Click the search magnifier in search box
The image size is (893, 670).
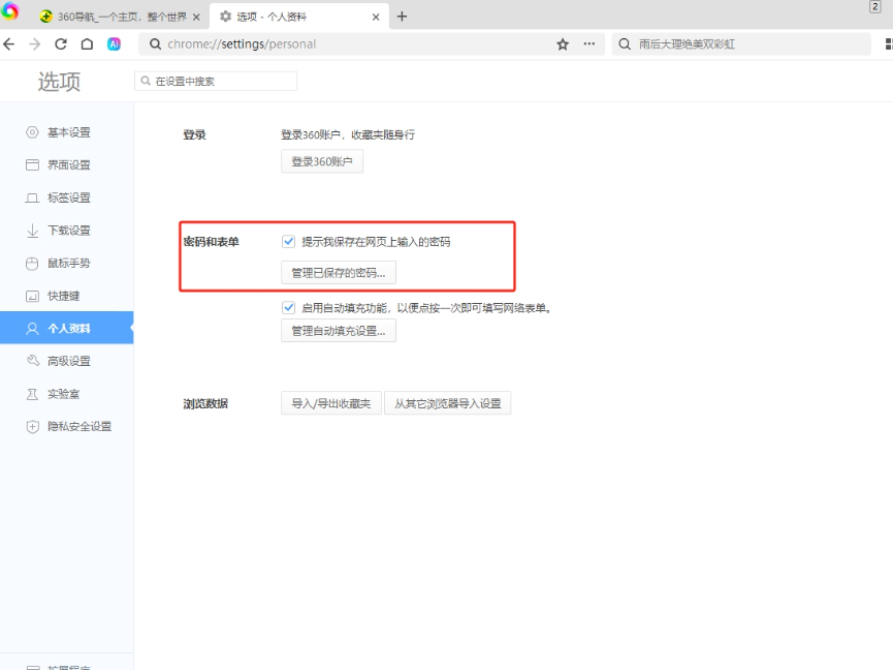pyautogui.click(x=625, y=44)
